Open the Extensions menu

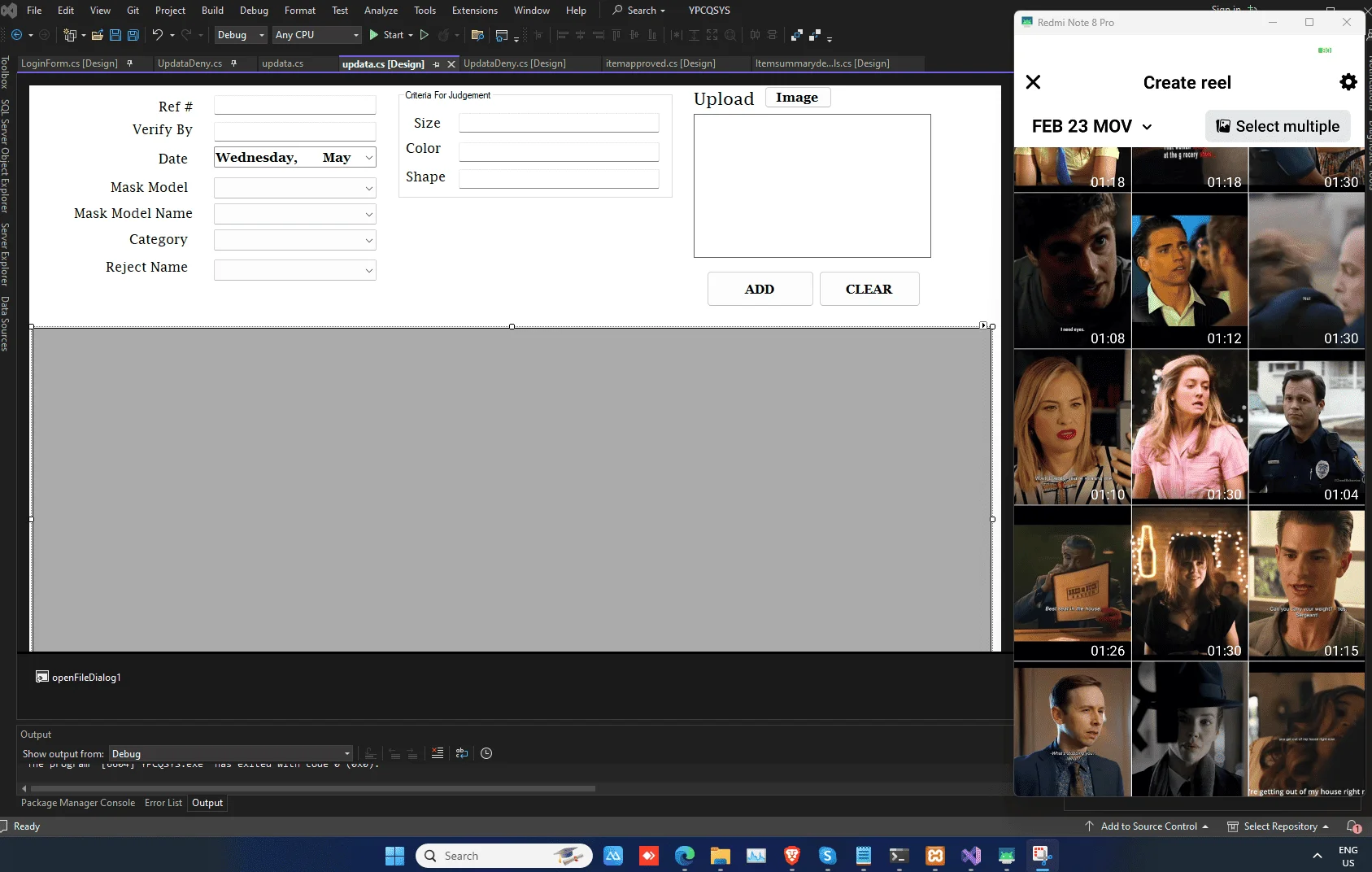click(475, 11)
